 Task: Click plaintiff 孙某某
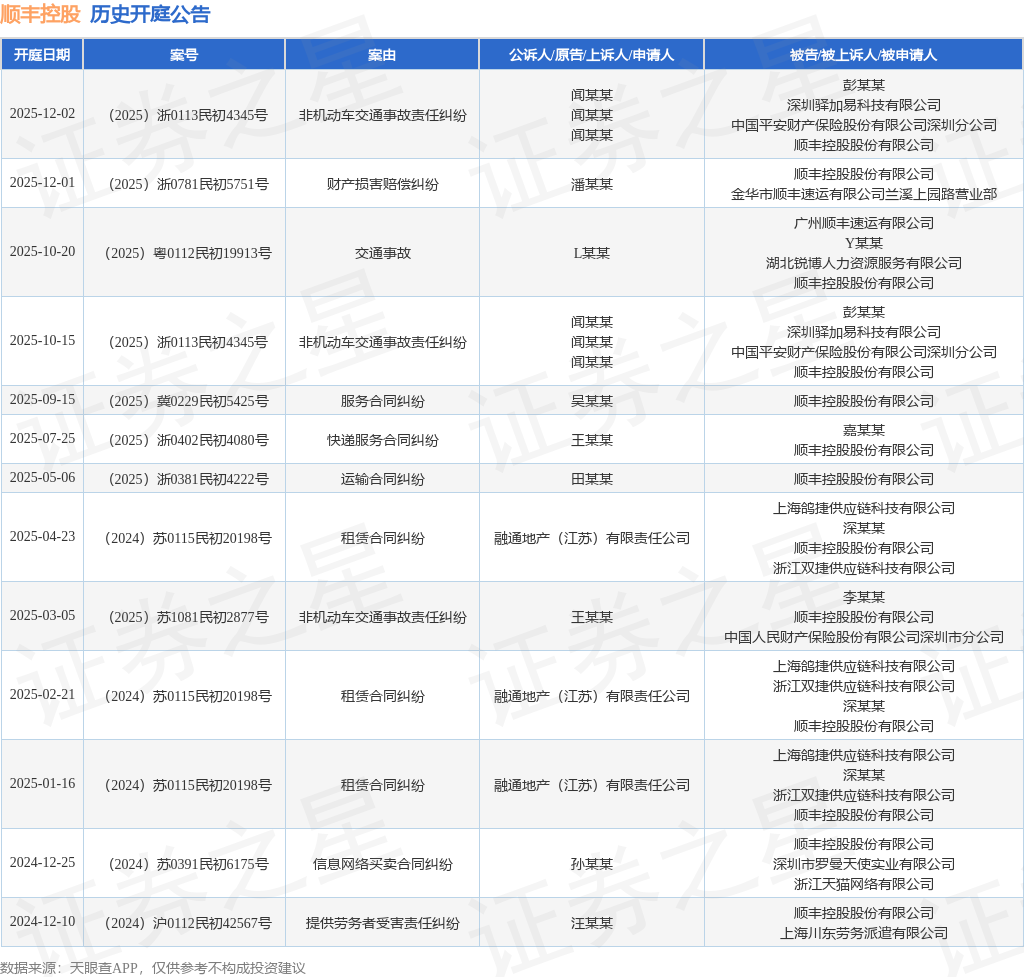tap(592, 864)
